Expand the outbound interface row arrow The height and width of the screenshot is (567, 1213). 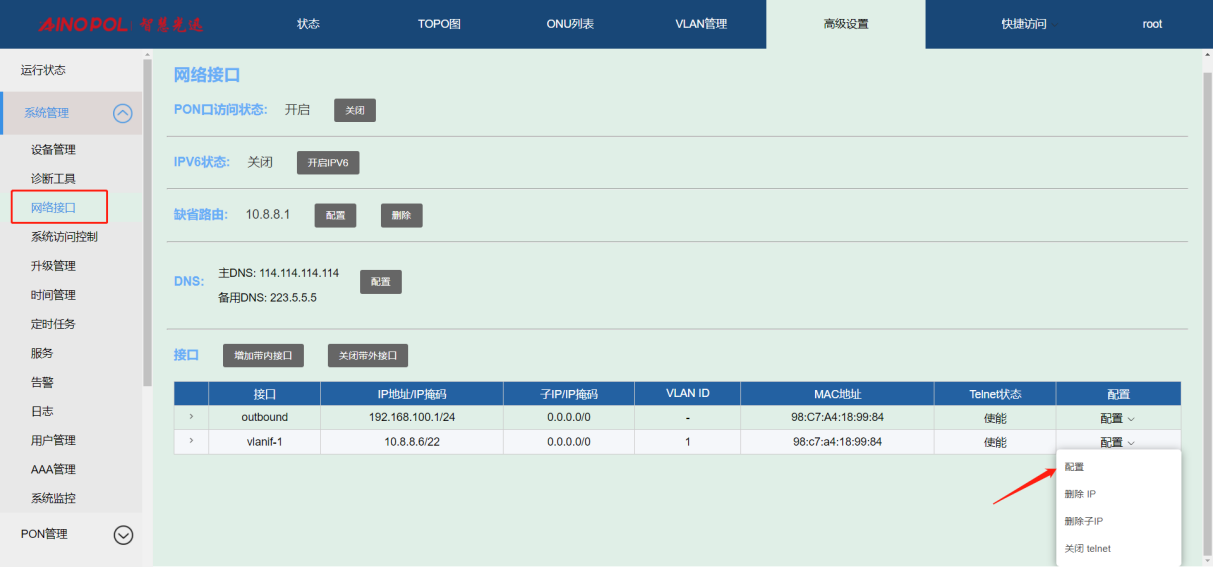coord(191,417)
